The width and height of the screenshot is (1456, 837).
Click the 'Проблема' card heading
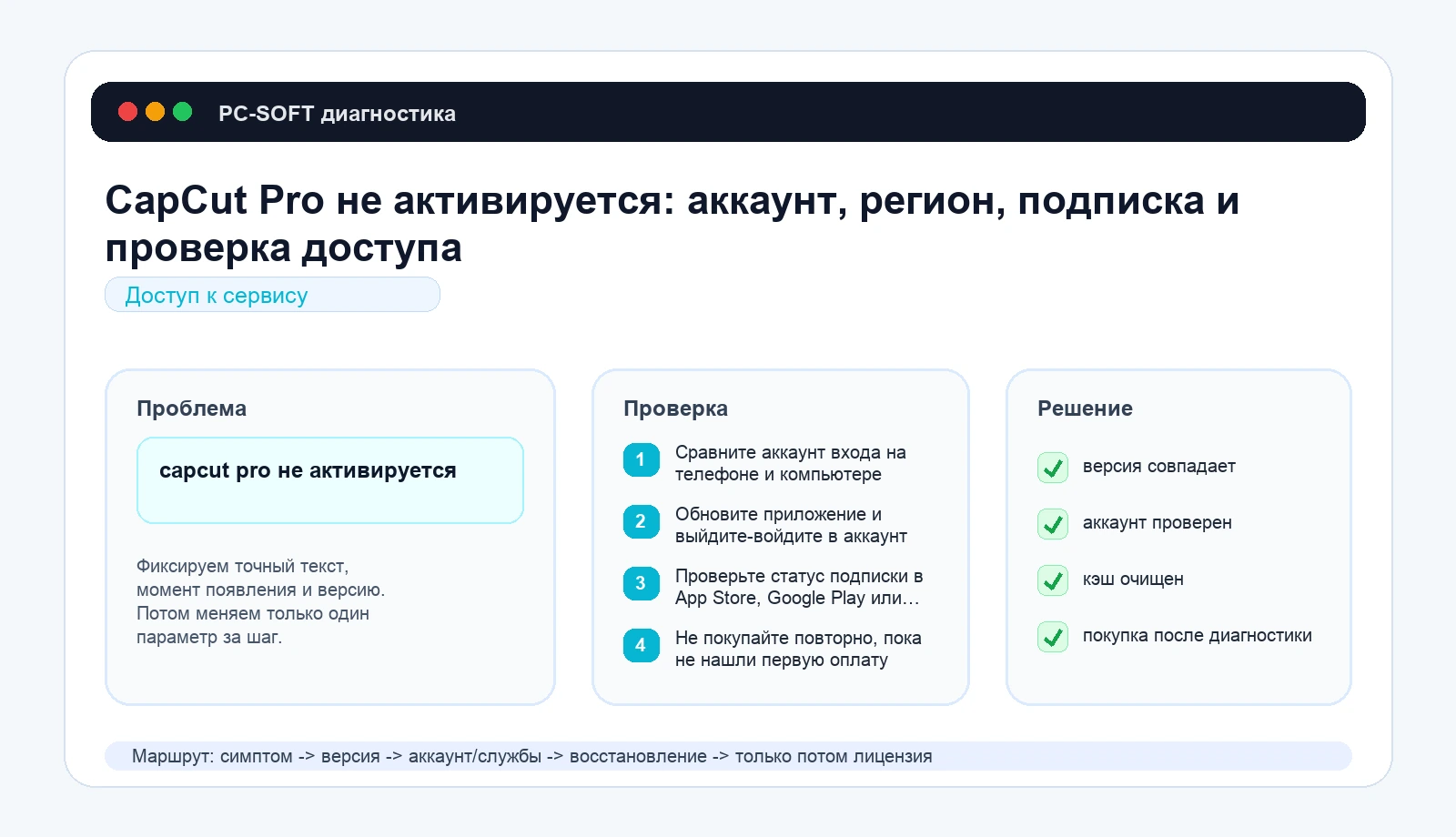pyautogui.click(x=191, y=408)
